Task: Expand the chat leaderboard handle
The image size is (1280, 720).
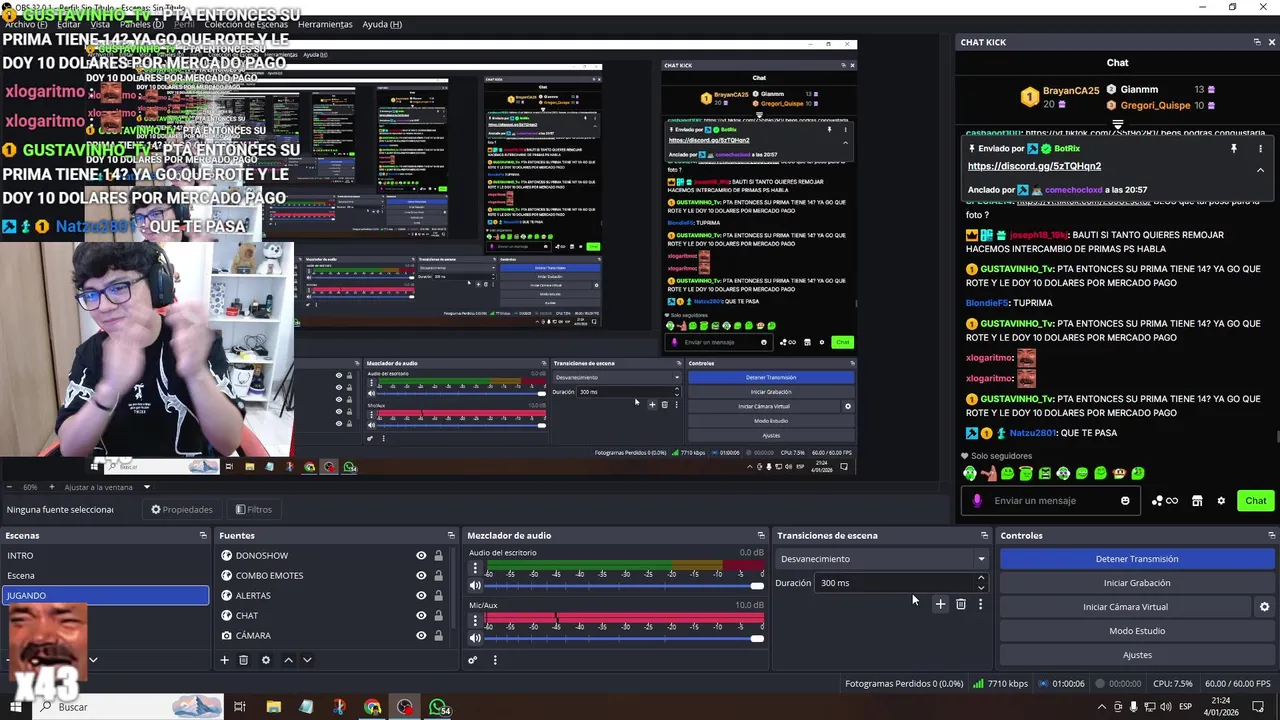Action: tap(1117, 125)
